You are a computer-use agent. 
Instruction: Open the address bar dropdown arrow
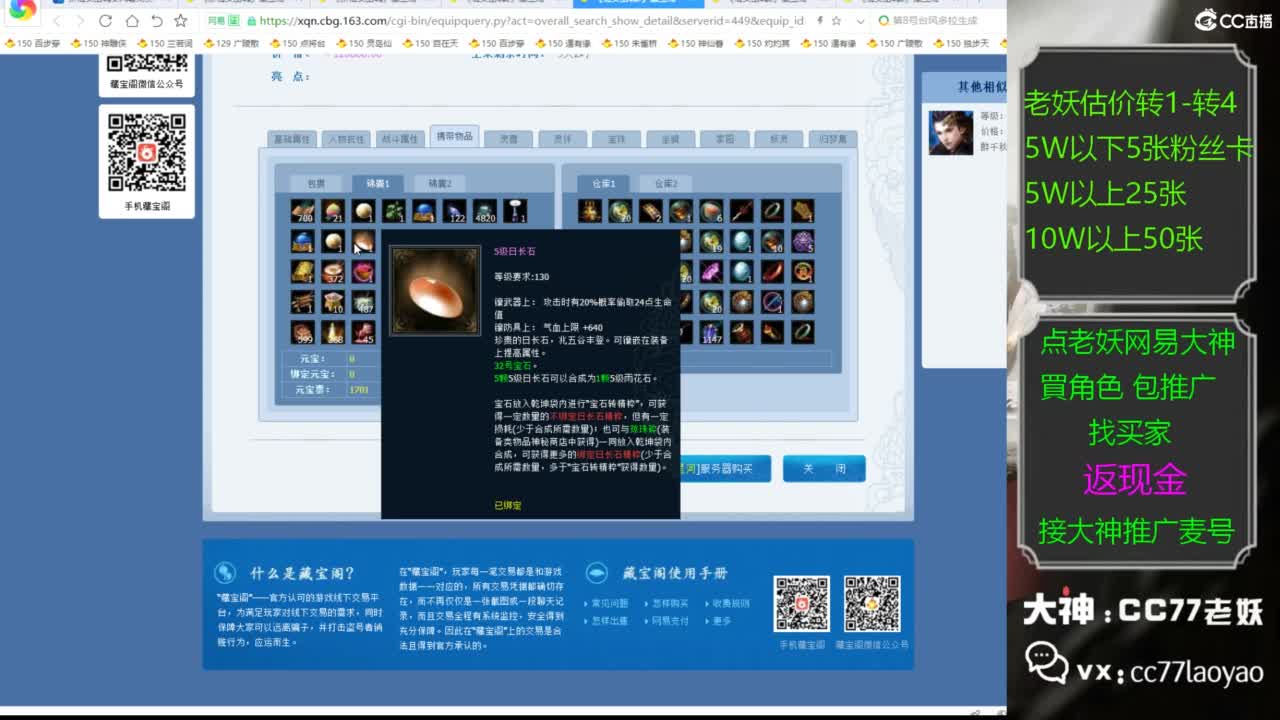862,21
